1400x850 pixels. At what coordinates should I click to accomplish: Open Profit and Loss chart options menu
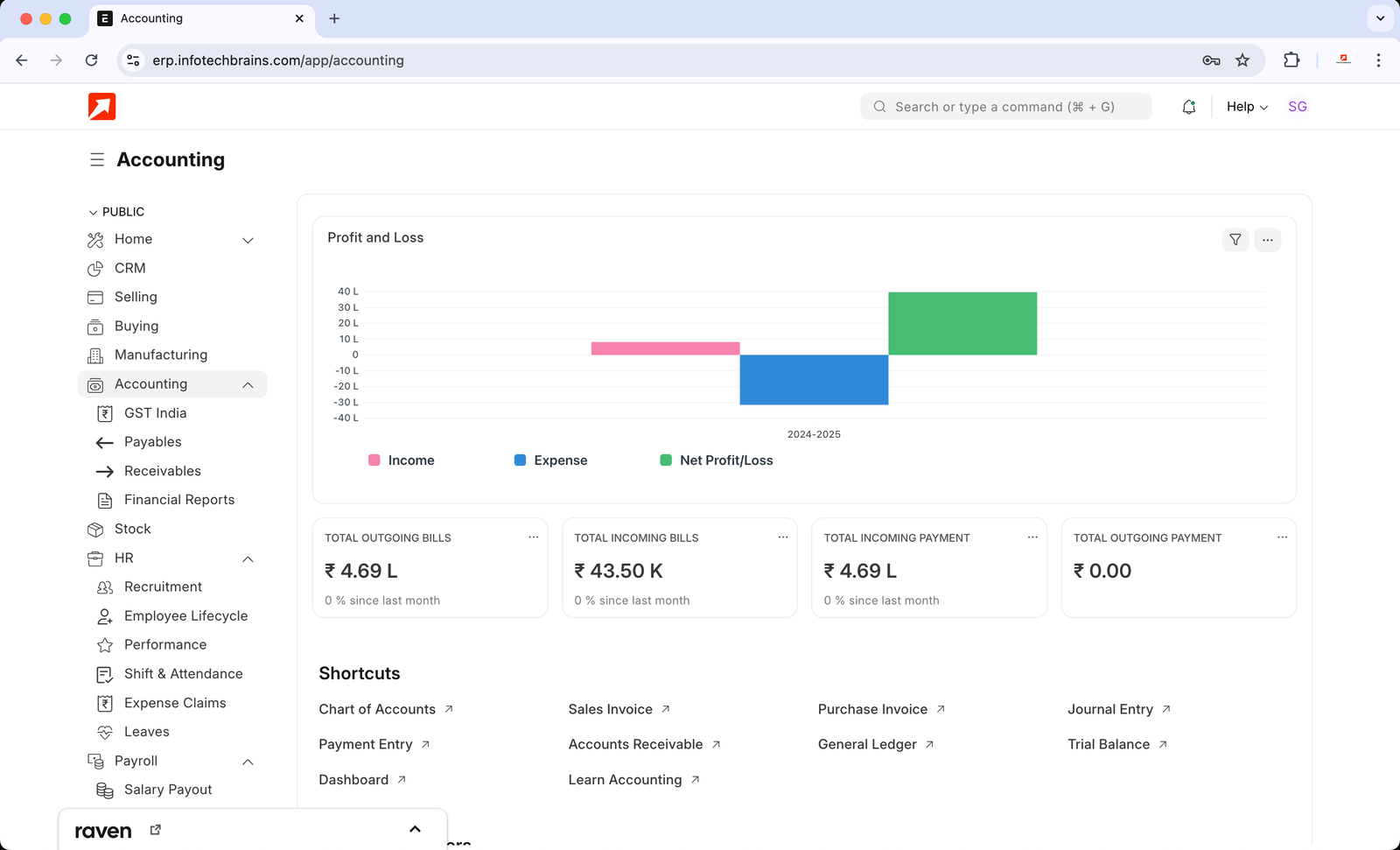coord(1267,240)
